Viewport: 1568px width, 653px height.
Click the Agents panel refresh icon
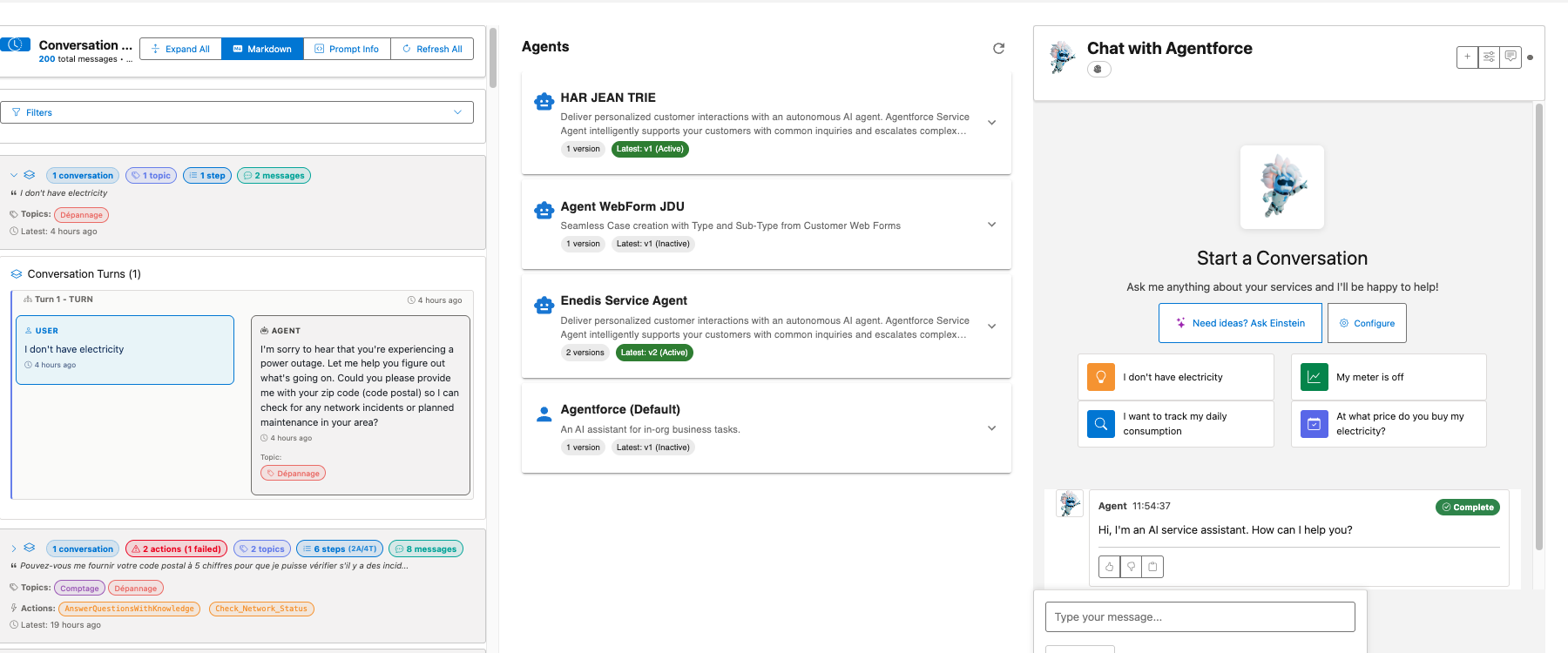(x=998, y=49)
